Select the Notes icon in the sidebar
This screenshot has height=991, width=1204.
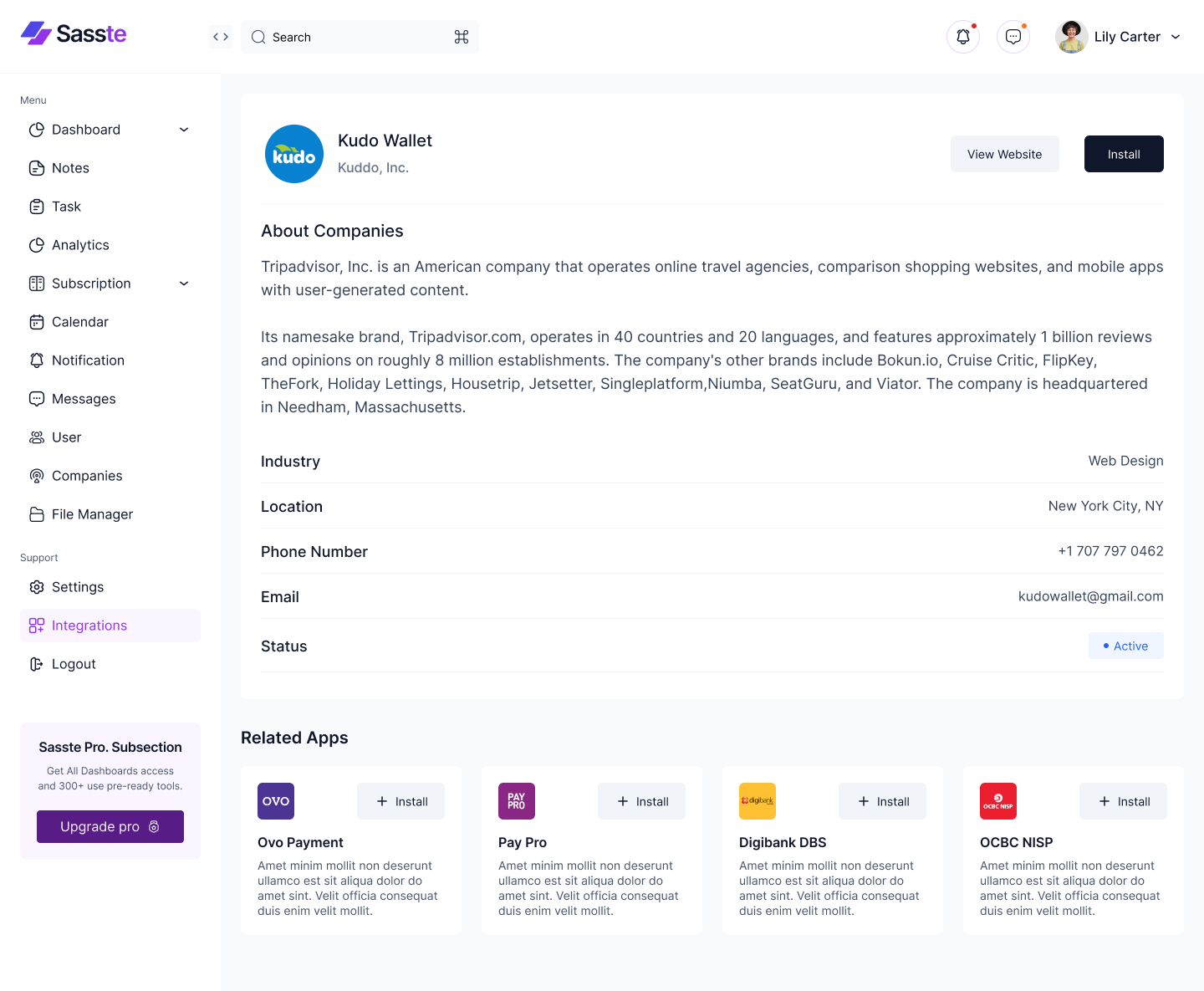tap(37, 167)
